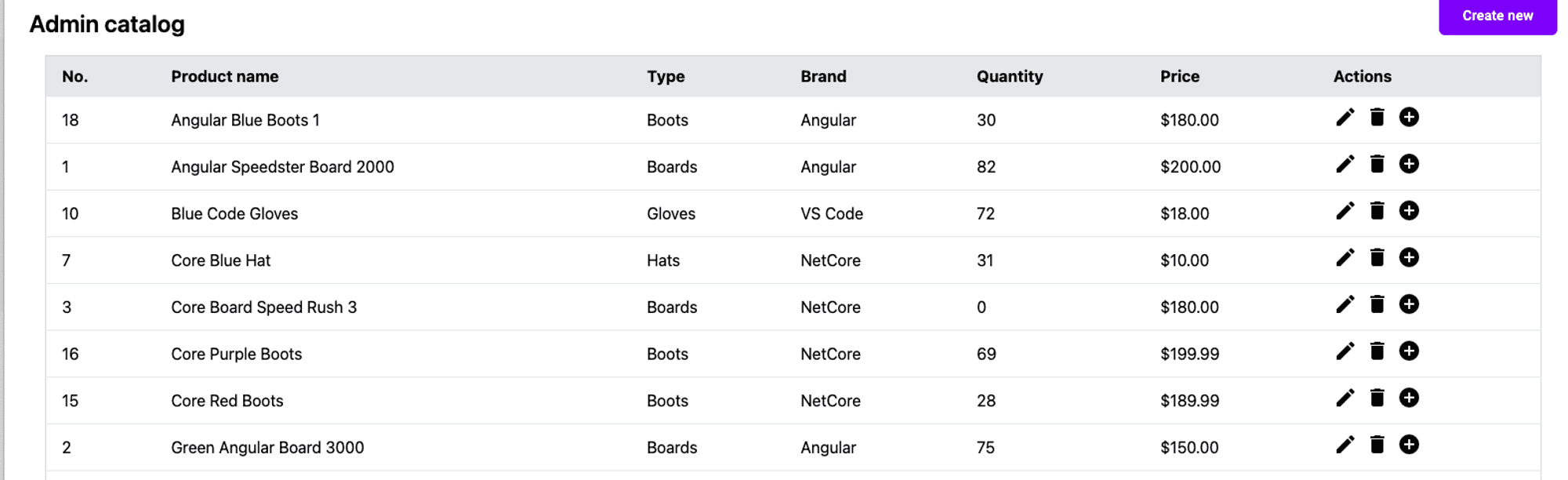Click the Price column header
Viewport: 1568px width, 480px height.
tap(1179, 77)
